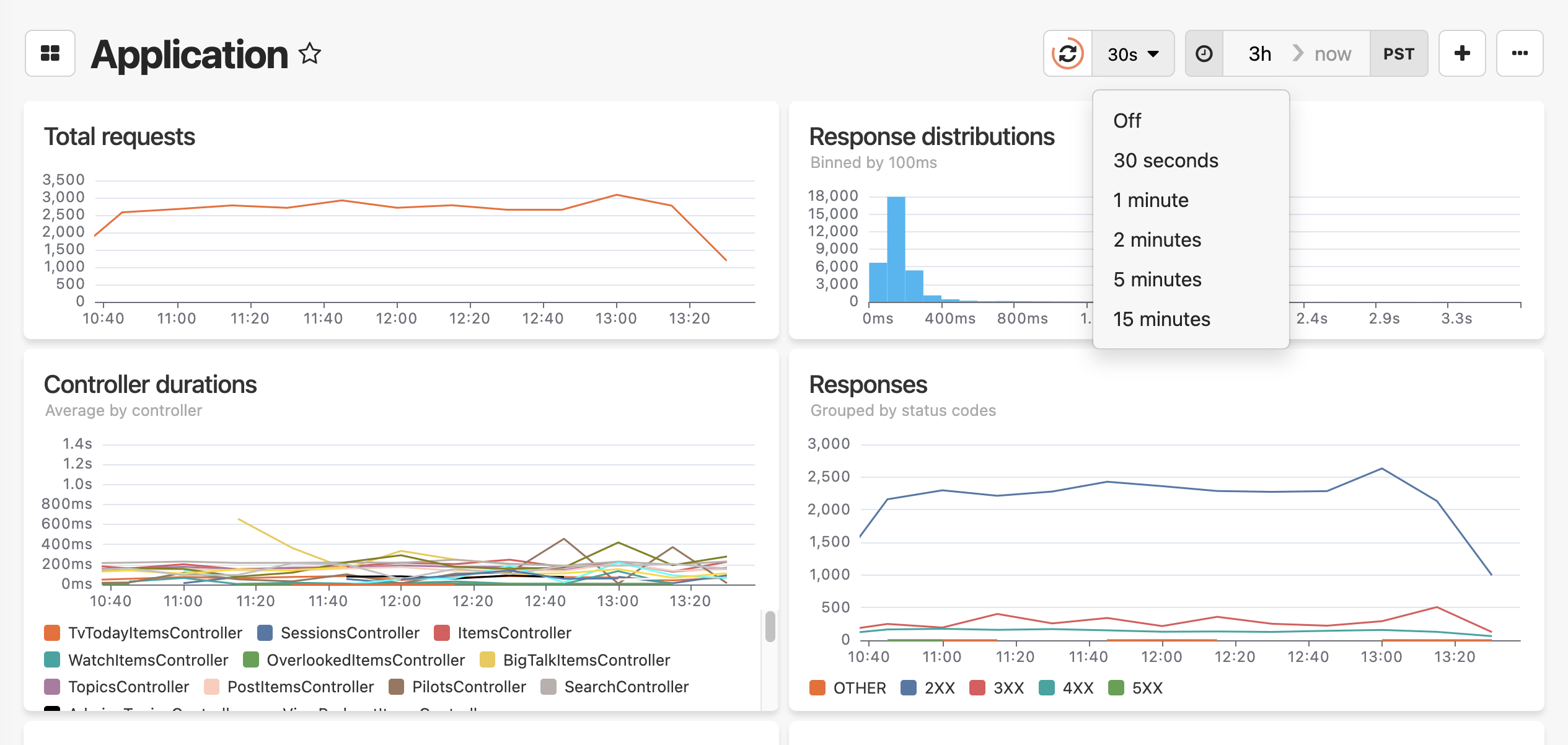The height and width of the screenshot is (745, 1568).
Task: Click the red 3XX color swatch
Action: 978,688
